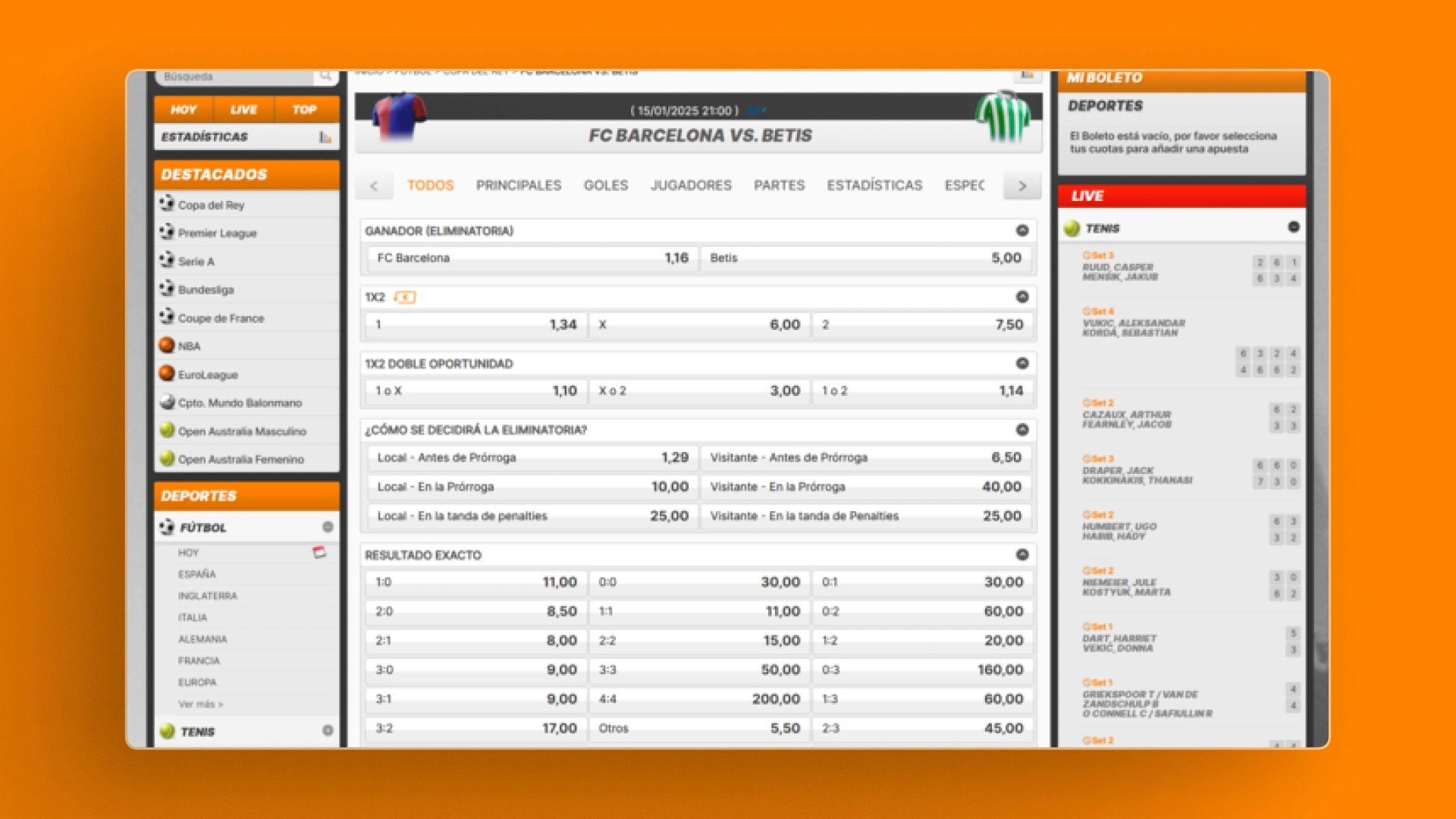The image size is (1456, 819).
Task: Open ESPAÑA under Fútbol
Action: pyautogui.click(x=197, y=574)
